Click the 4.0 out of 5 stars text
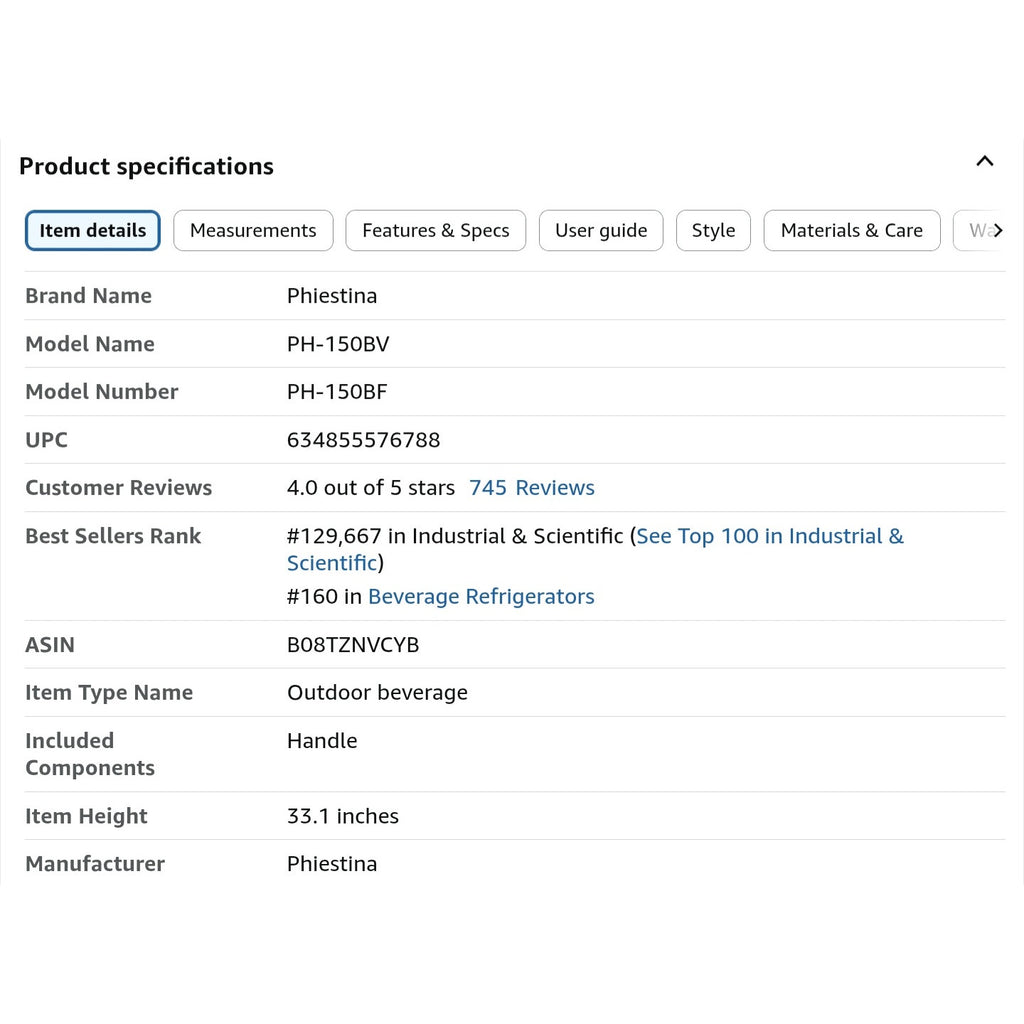This screenshot has height=1024, width=1024. pyautogui.click(x=371, y=488)
